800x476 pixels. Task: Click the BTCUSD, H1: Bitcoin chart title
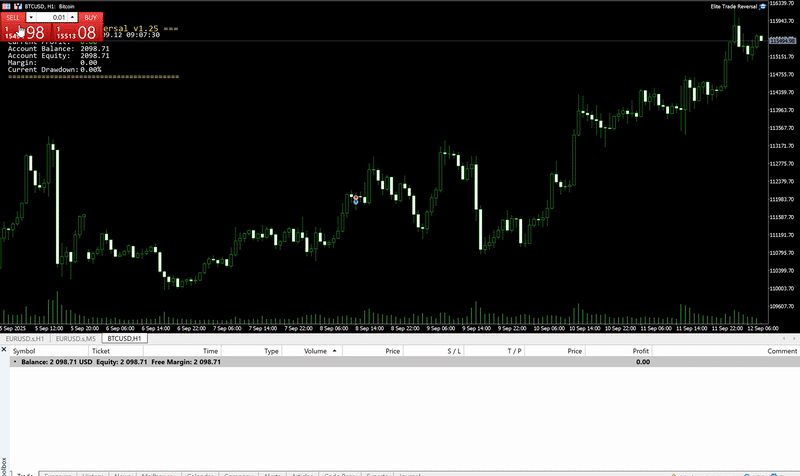coord(49,7)
